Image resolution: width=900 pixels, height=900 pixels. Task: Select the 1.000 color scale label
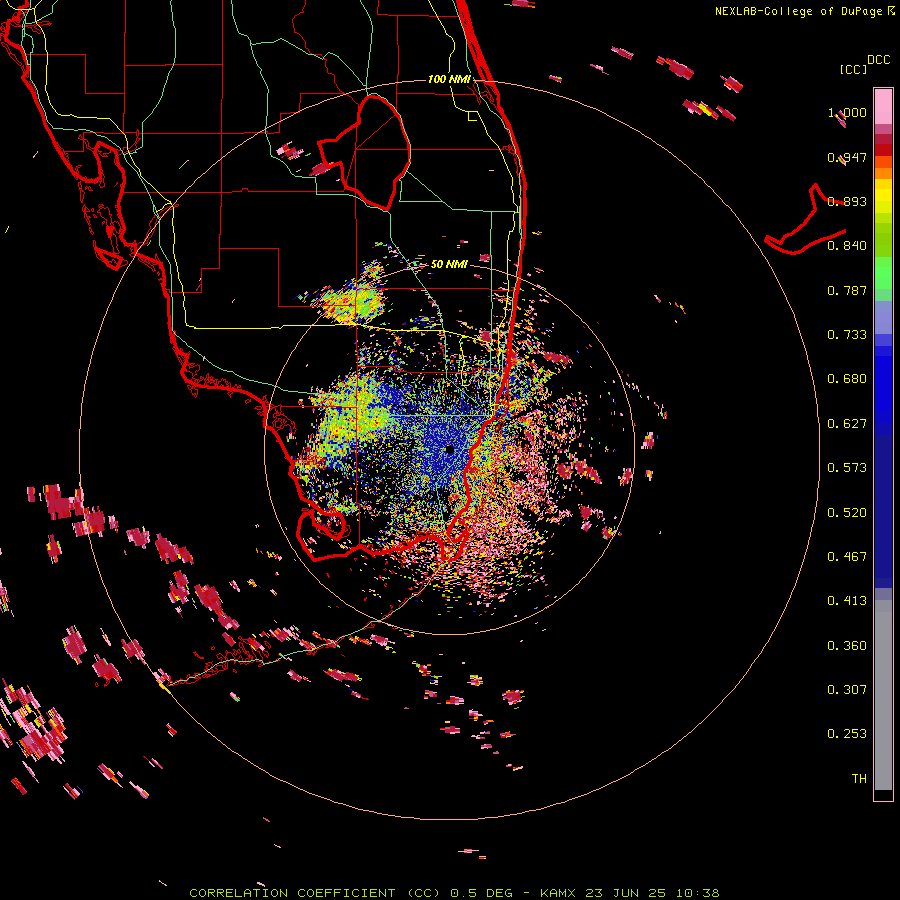pos(847,112)
